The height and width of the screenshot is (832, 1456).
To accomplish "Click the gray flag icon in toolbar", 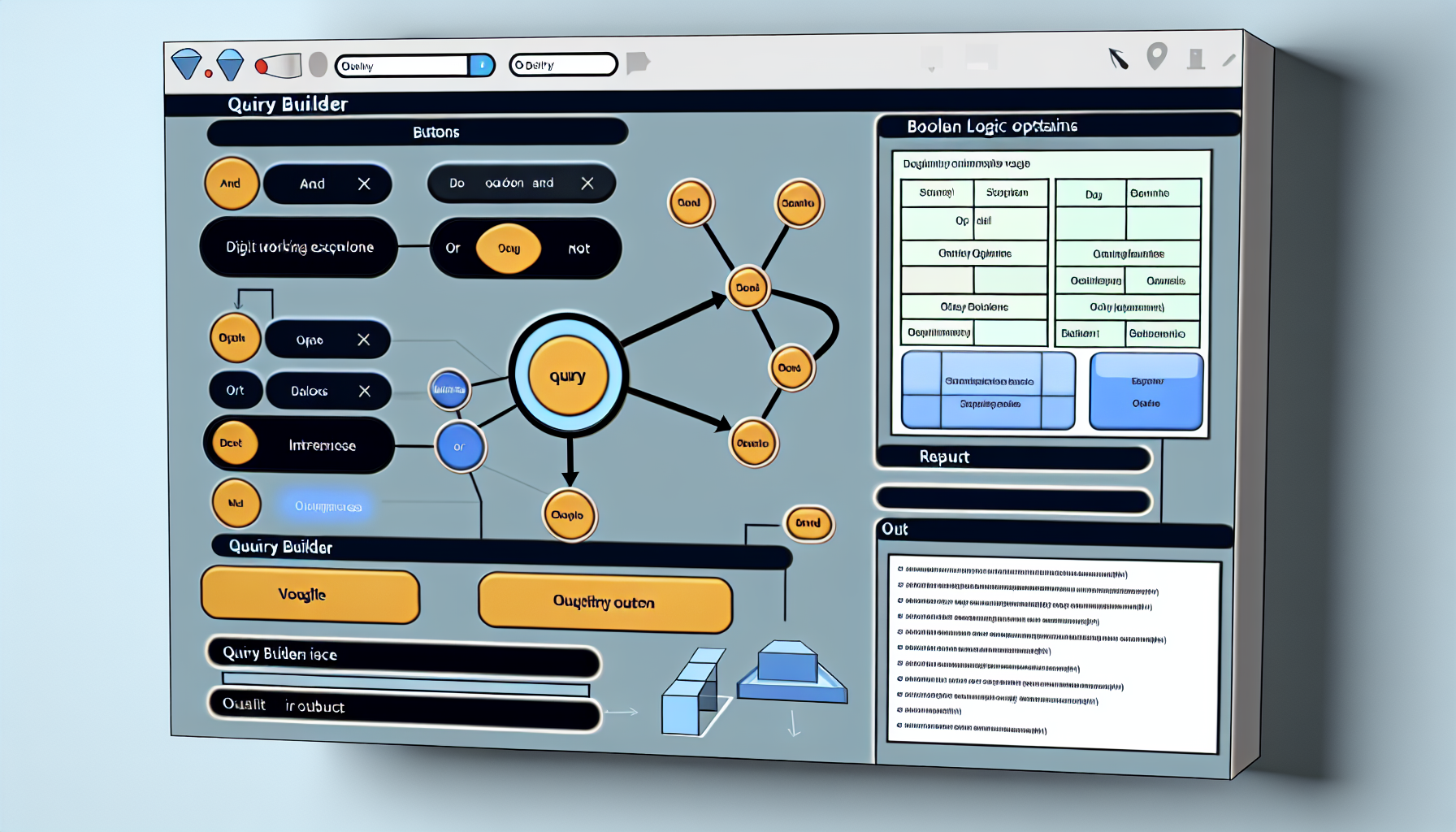I will click(x=638, y=63).
